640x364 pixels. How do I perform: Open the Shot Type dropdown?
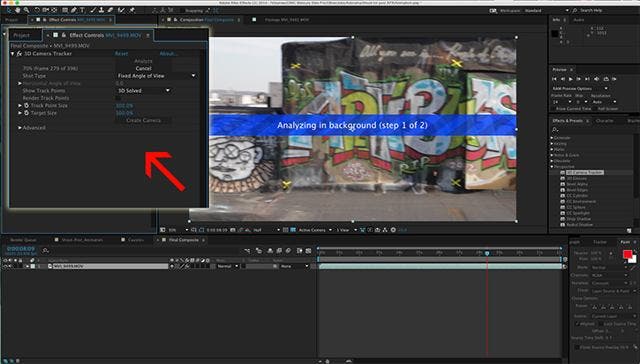click(157, 76)
